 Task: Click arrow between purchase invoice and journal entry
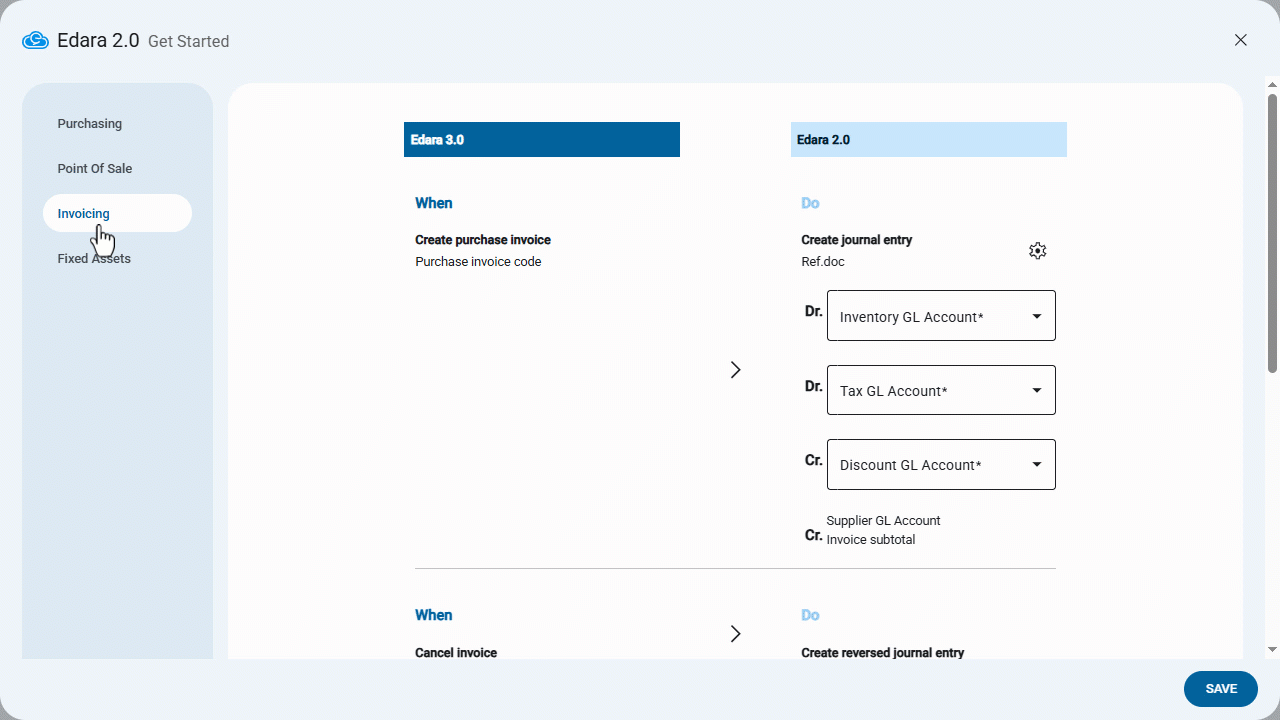point(735,370)
